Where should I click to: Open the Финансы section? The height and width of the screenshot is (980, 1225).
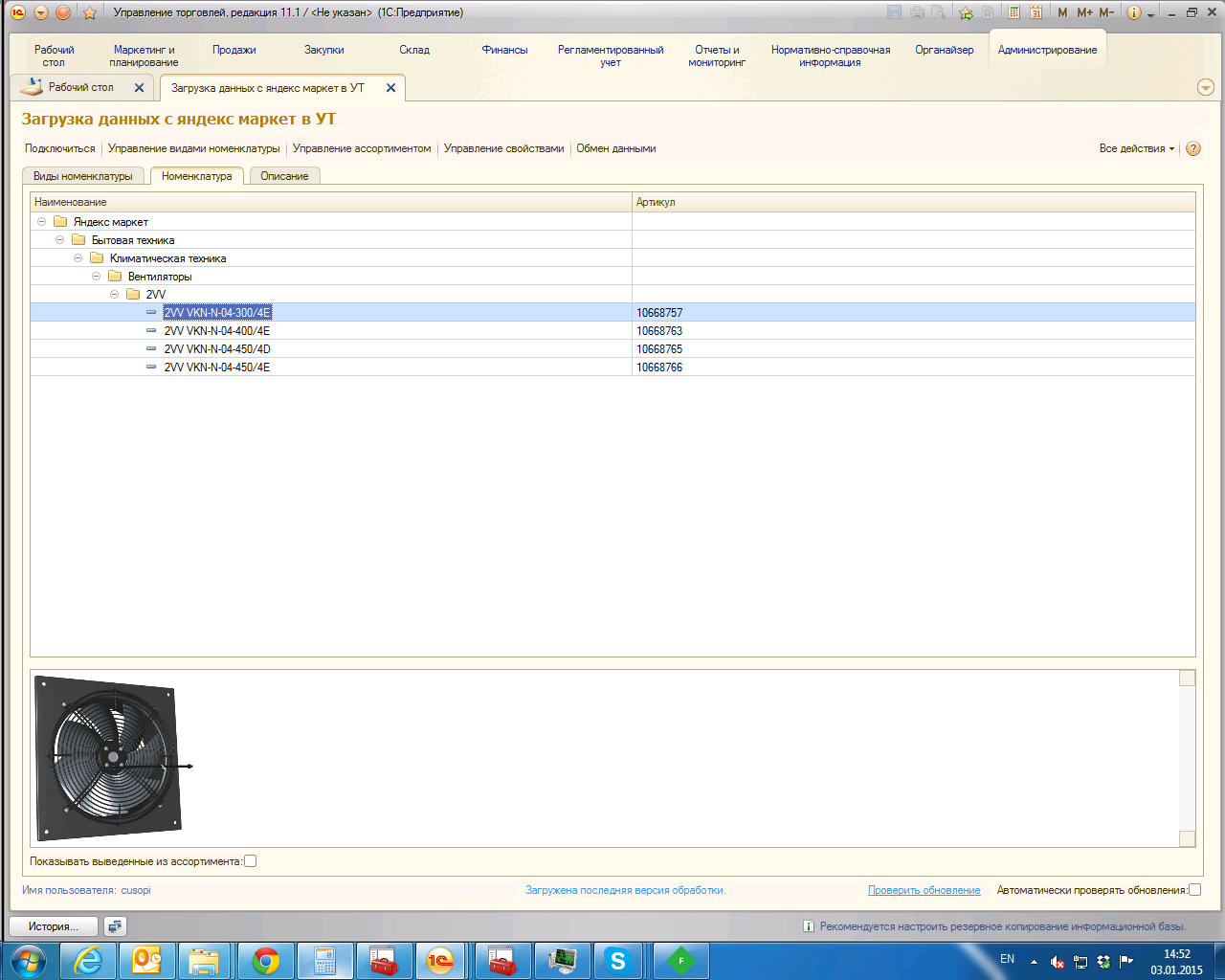pyautogui.click(x=504, y=50)
